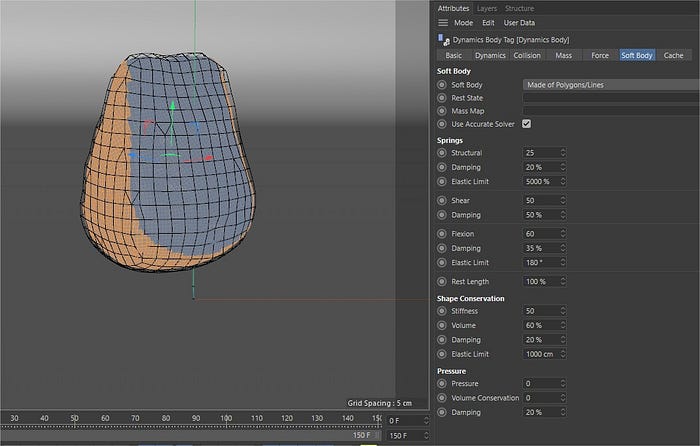Toggle the Soft Body keyframe circle
This screenshot has width=700, height=446.
[442, 85]
